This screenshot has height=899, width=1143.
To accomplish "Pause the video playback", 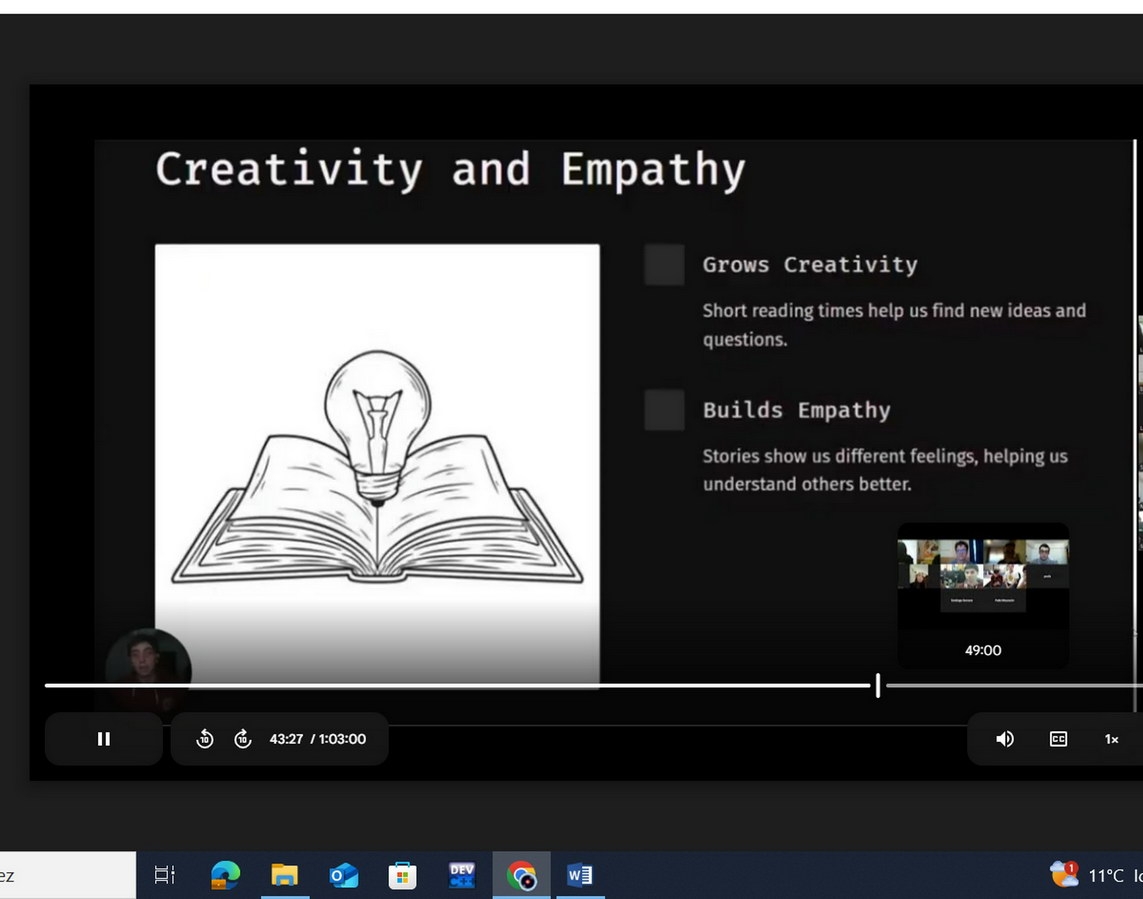I will (x=103, y=739).
